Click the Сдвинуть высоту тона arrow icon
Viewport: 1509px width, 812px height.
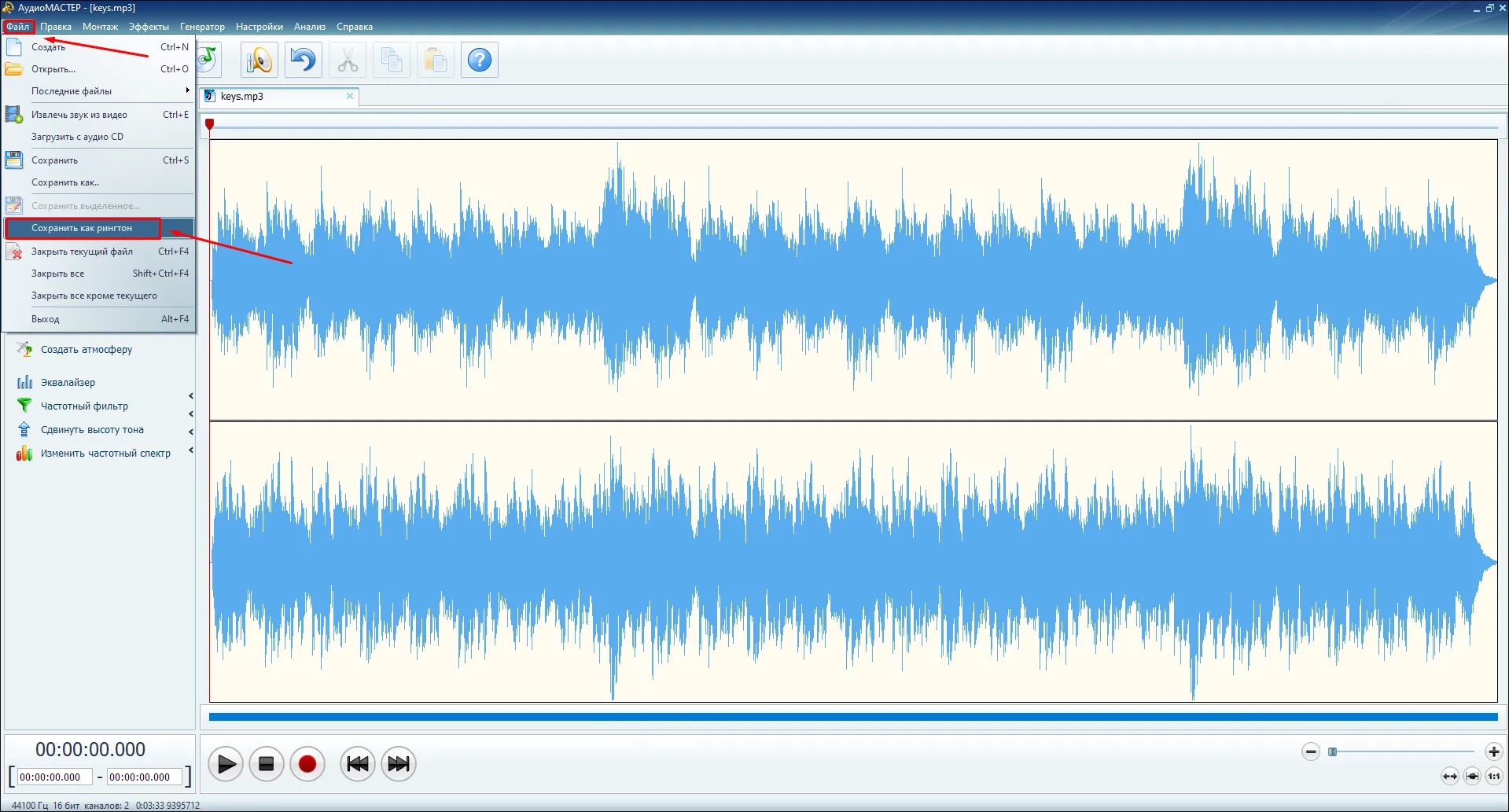click(x=24, y=430)
